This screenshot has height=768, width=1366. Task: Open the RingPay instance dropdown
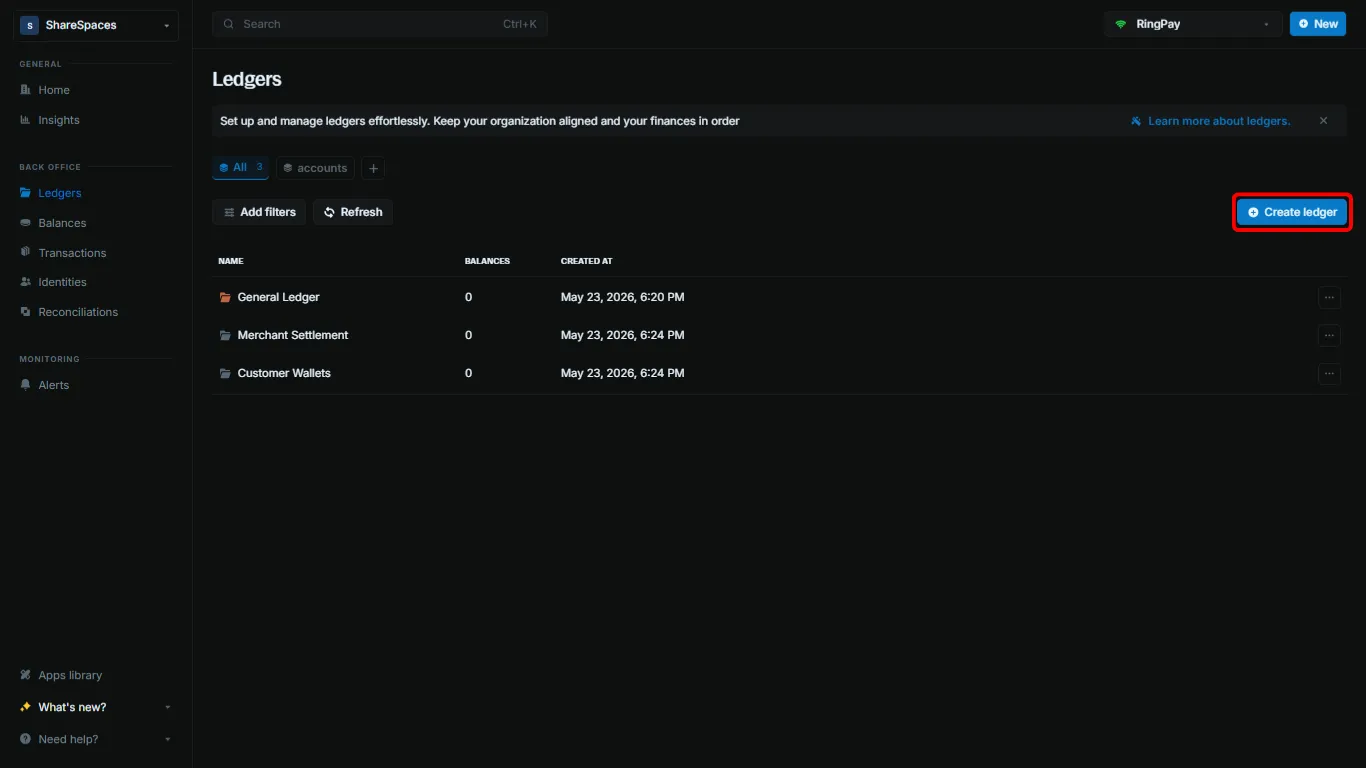click(1193, 24)
